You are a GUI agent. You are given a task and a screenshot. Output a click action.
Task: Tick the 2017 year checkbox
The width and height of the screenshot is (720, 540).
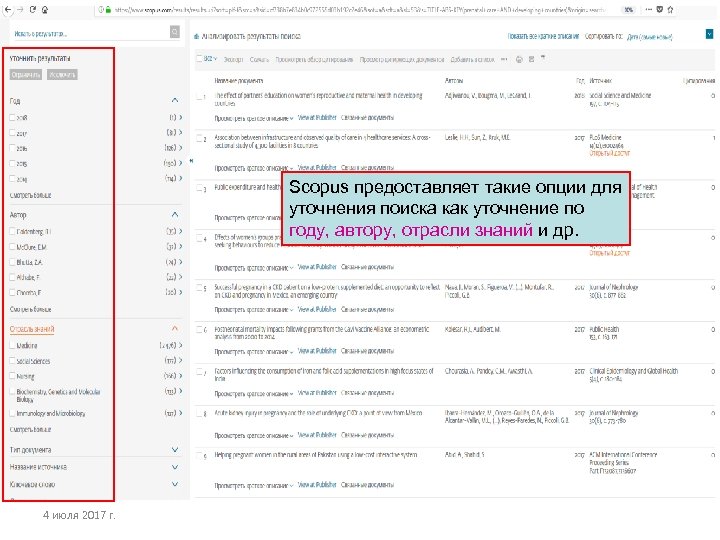[12, 133]
